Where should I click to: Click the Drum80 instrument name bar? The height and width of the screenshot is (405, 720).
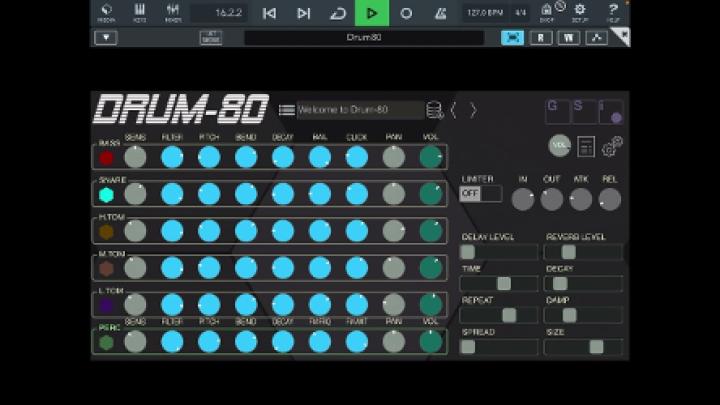pyautogui.click(x=364, y=38)
